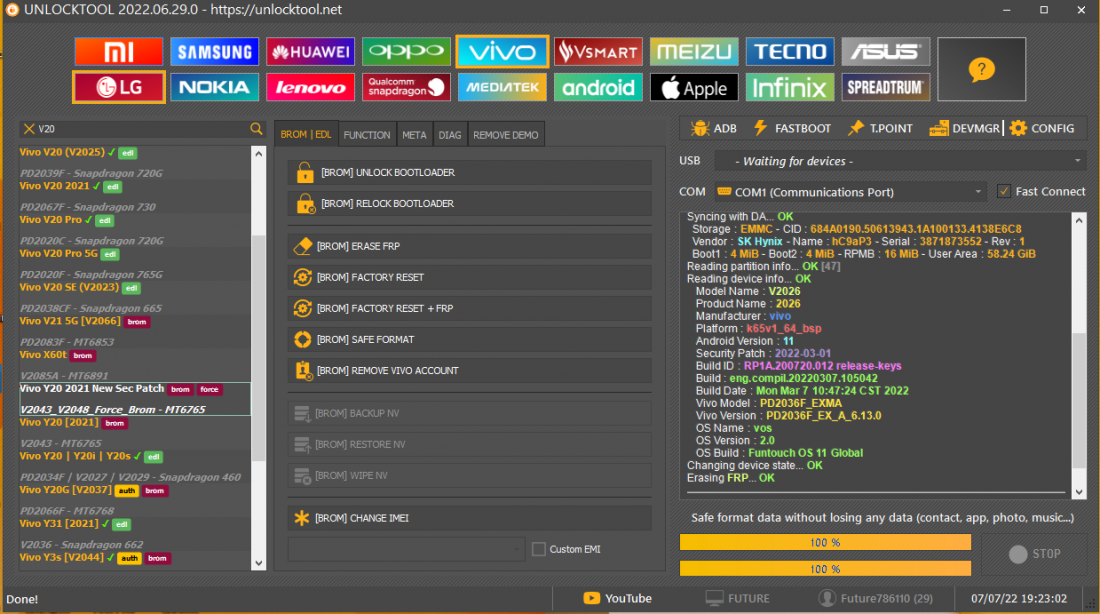Screen dimensions: 1100x614
Task: Select the OPPO brand tile
Action: click(x=406, y=51)
